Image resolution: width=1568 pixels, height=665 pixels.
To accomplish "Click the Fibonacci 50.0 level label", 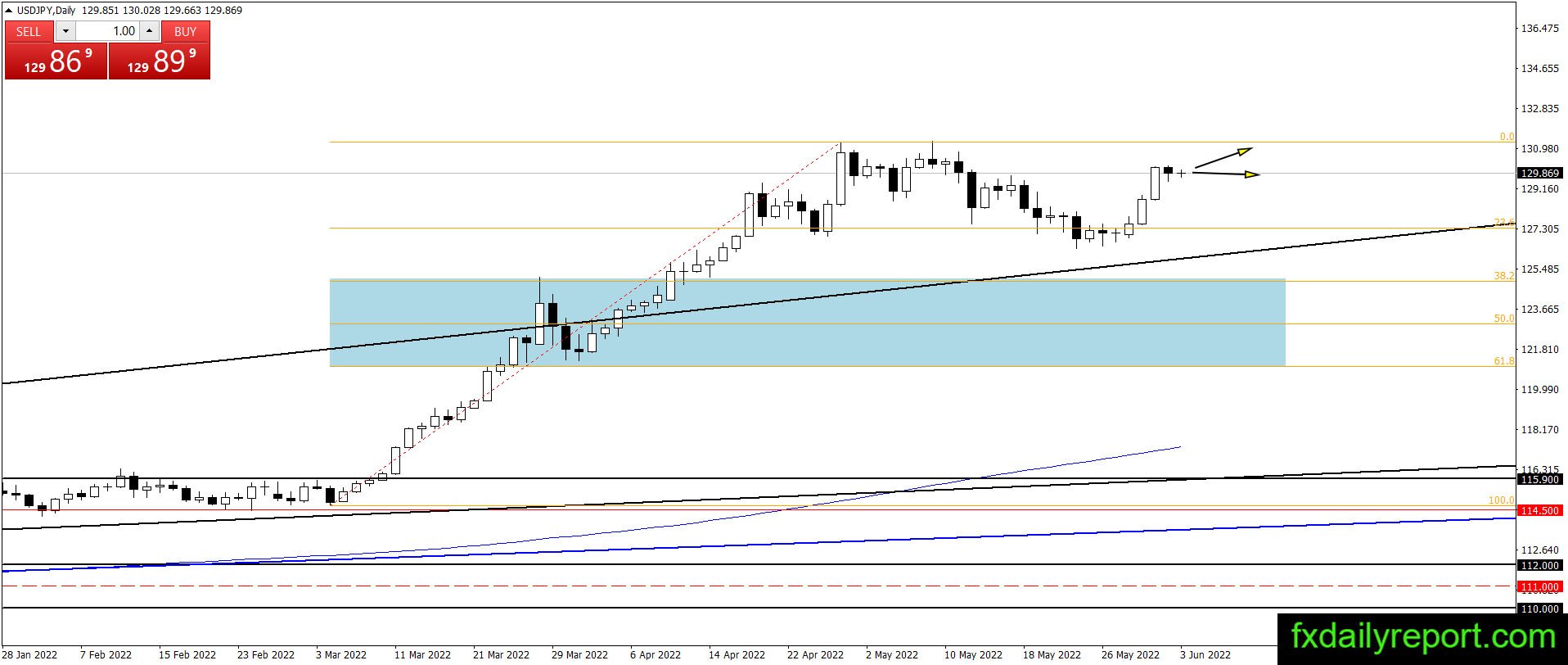I will (1504, 319).
